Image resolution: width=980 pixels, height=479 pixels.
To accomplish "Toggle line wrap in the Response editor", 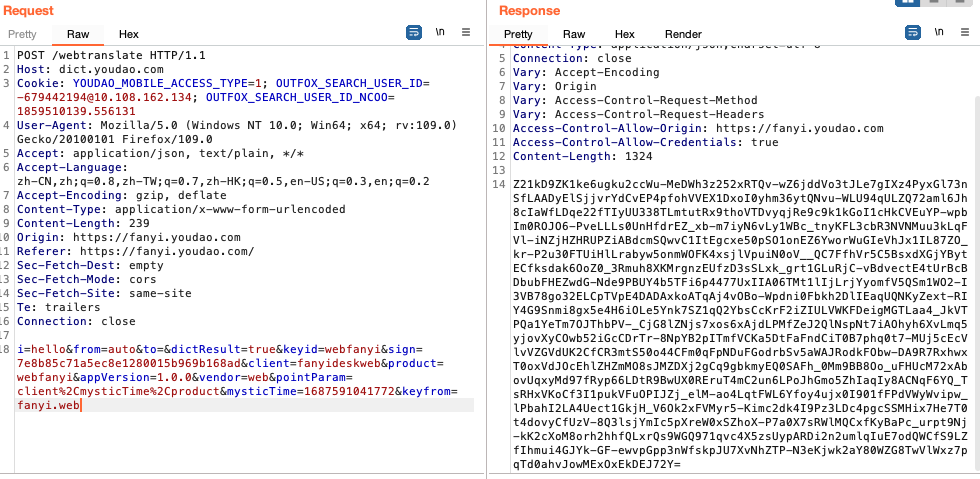I will click(912, 33).
